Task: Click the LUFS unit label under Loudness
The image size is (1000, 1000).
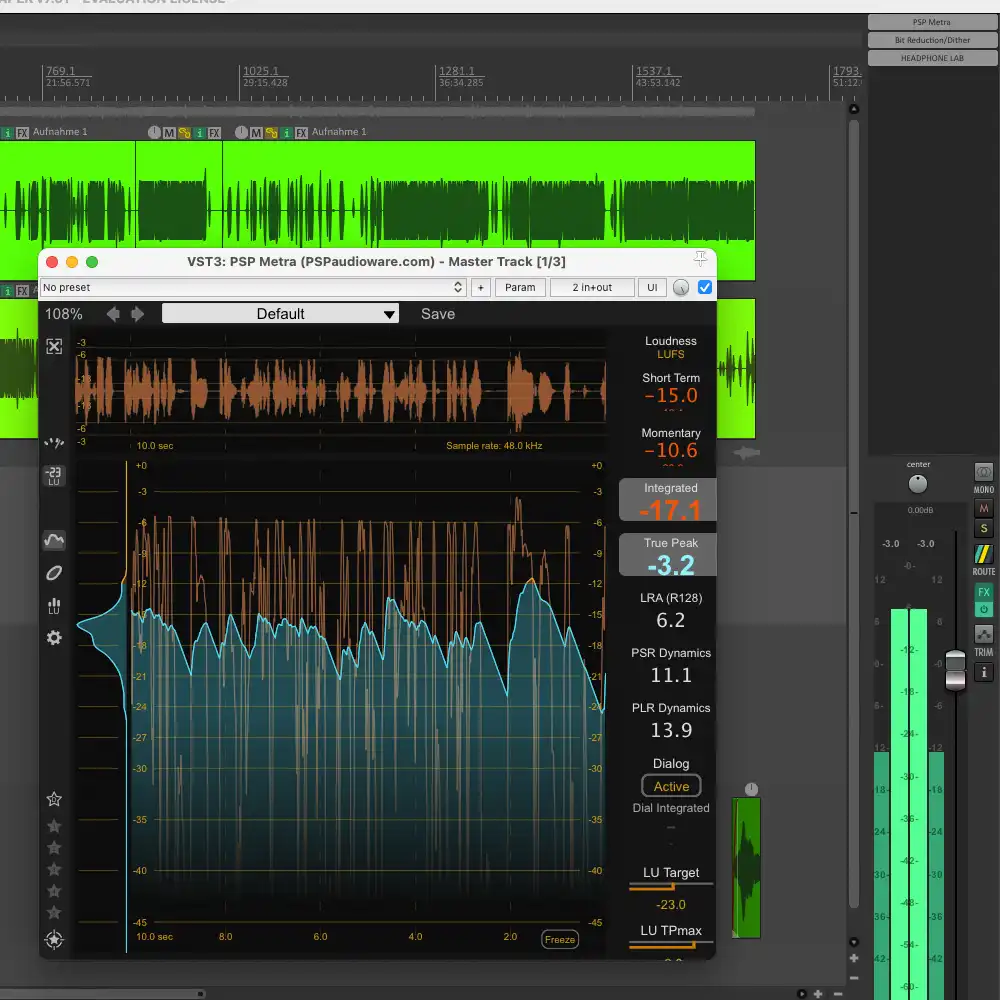Action: pos(671,354)
